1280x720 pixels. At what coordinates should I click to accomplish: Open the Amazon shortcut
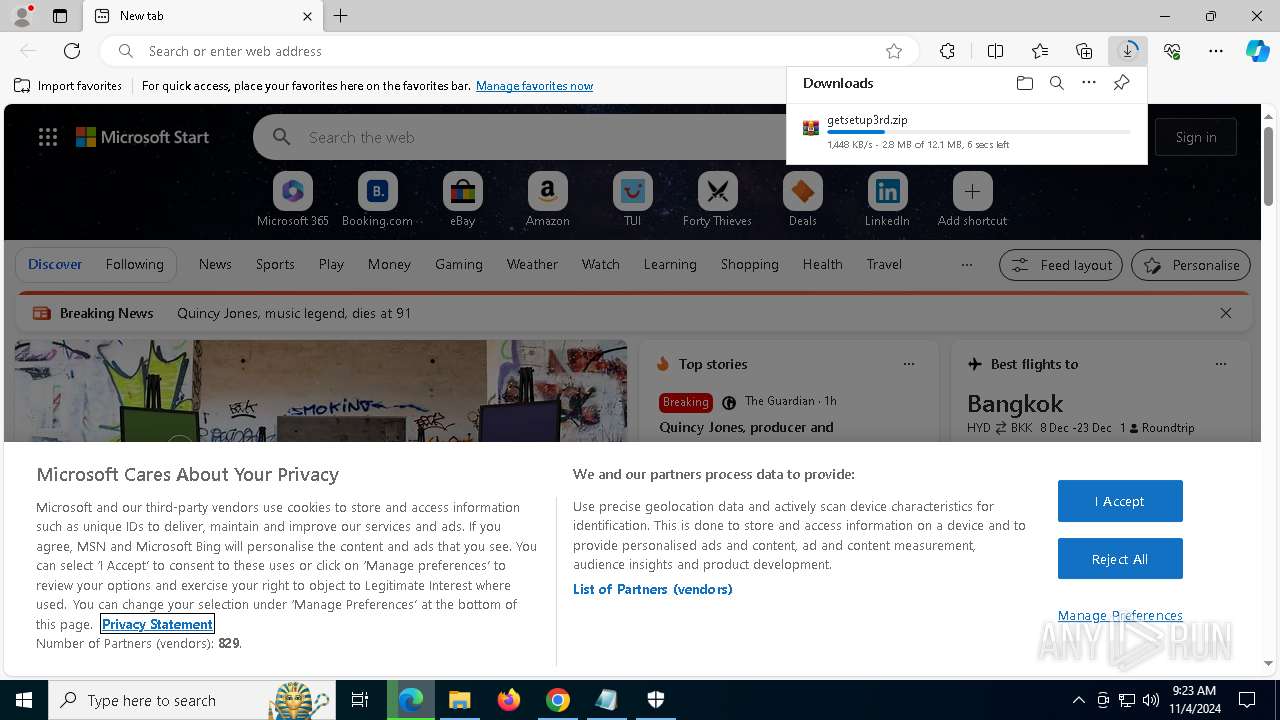pyautogui.click(x=547, y=200)
